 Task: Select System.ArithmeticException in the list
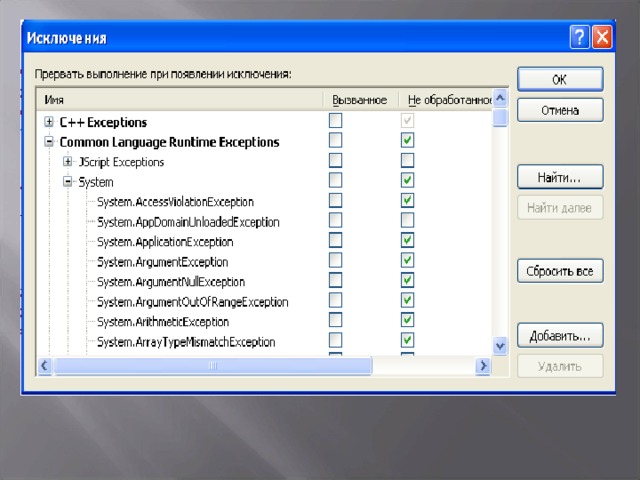(x=163, y=322)
